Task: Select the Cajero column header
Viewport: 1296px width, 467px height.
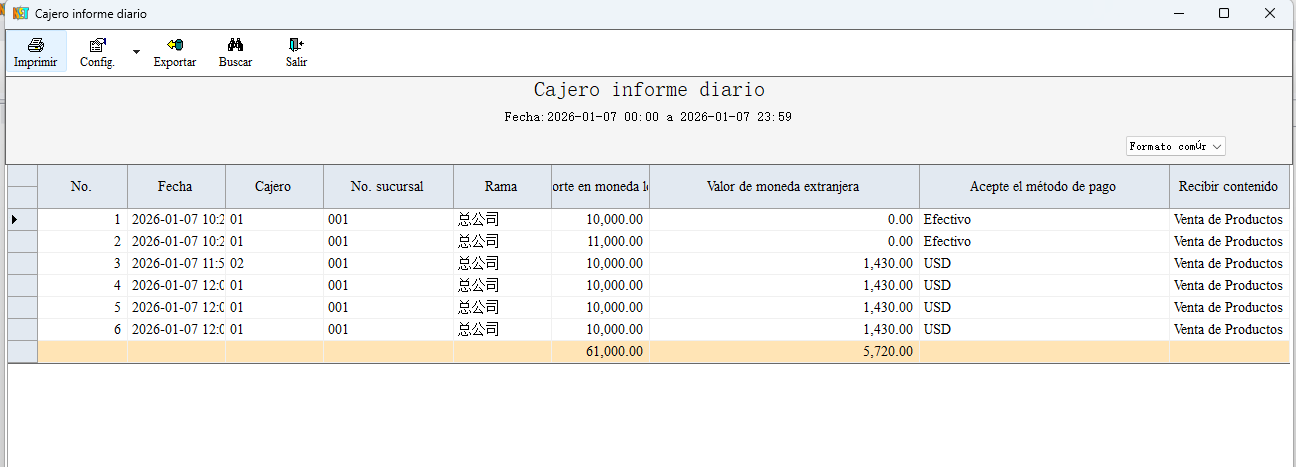Action: (273, 186)
